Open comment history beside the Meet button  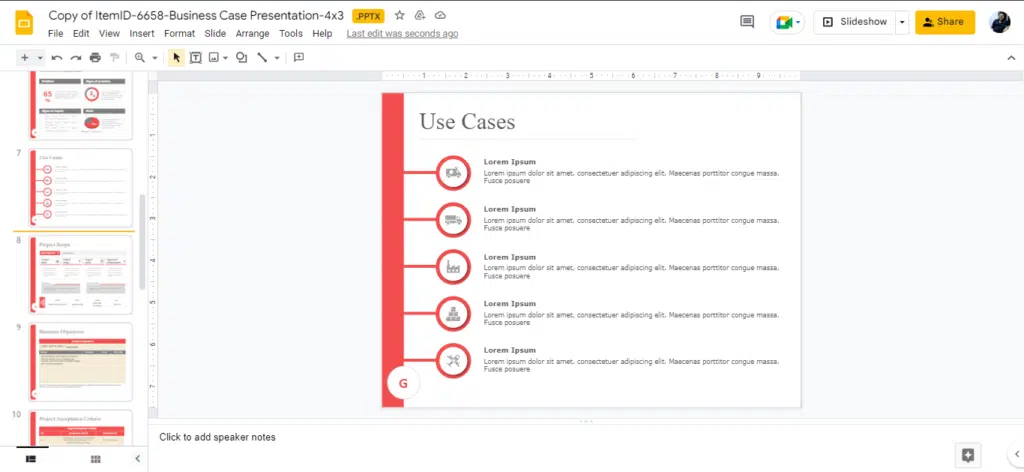[746, 22]
